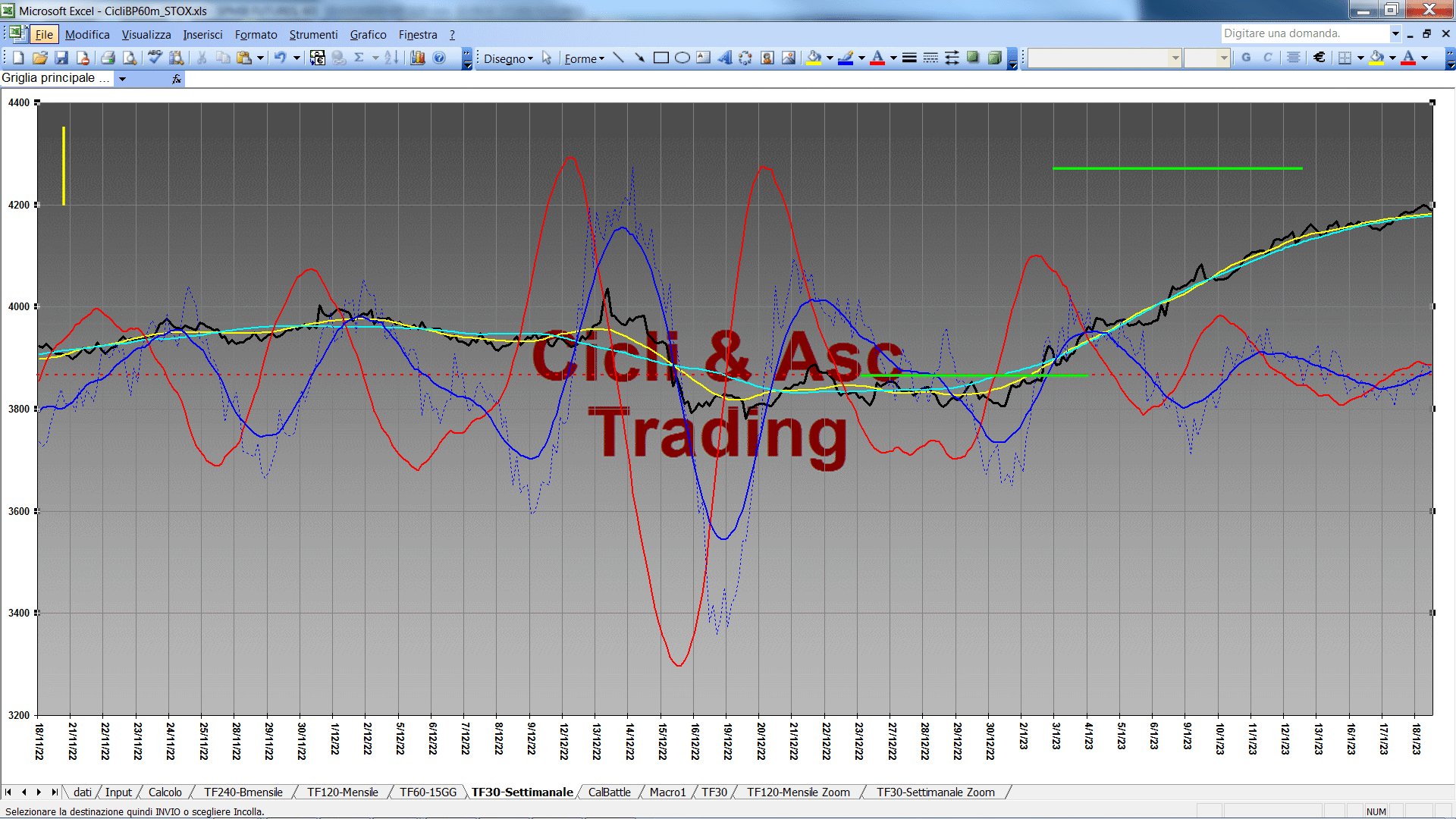Viewport: 1456px width, 819px height.
Task: Choose the Dash Style tool
Action: [x=930, y=58]
